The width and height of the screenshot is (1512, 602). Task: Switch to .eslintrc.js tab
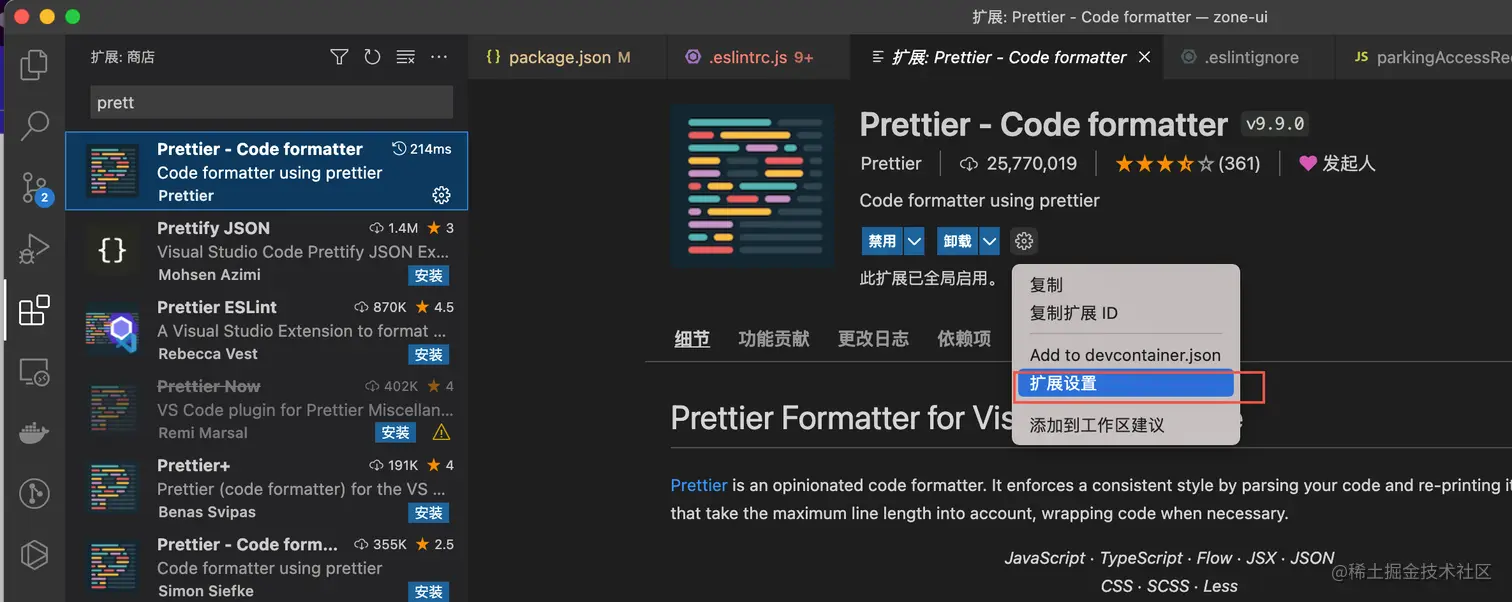(x=758, y=57)
